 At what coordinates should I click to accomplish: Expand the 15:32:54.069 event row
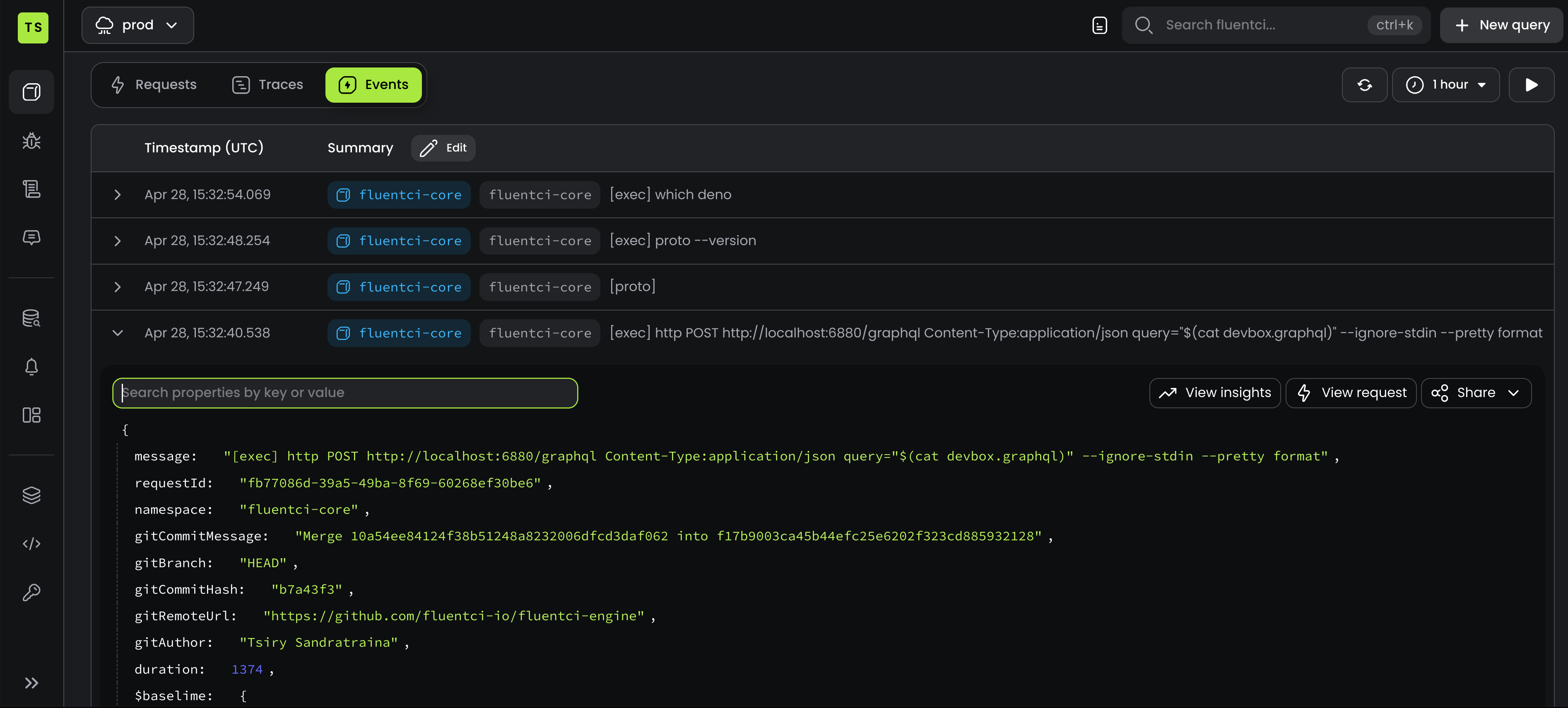click(118, 195)
